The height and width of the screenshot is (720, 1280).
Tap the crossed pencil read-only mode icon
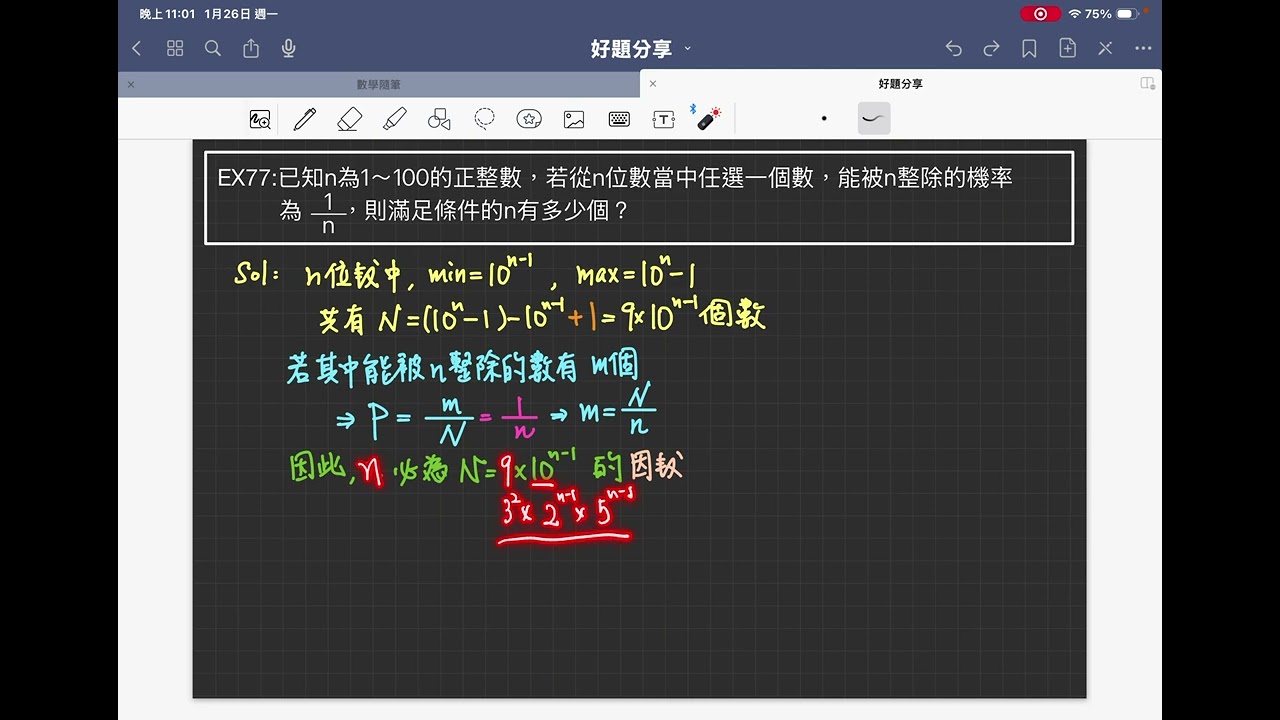coord(1105,48)
